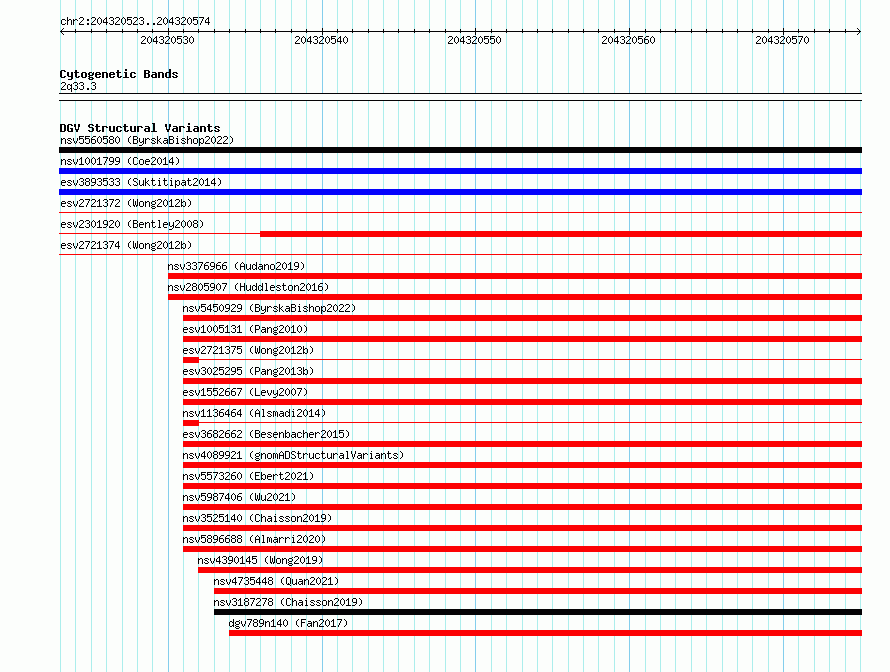Open variant nsv5573260 (Ebert2021) label
Screen dimensions: 890x672
(x=248, y=476)
